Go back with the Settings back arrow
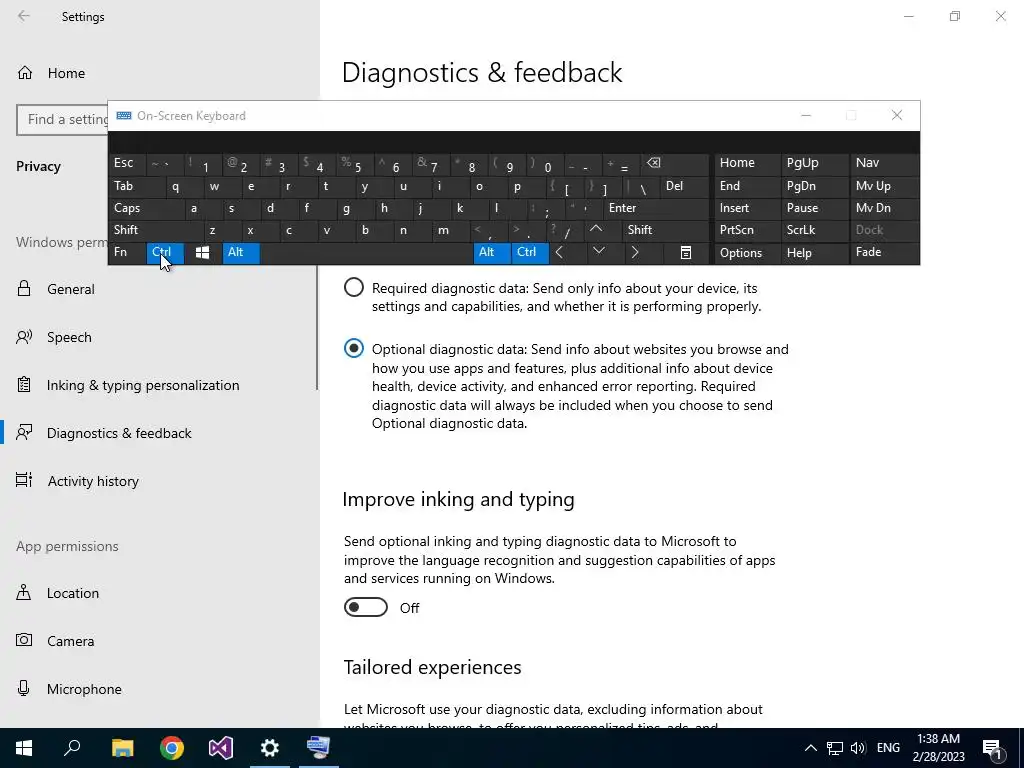This screenshot has width=1024, height=768. pyautogui.click(x=24, y=16)
